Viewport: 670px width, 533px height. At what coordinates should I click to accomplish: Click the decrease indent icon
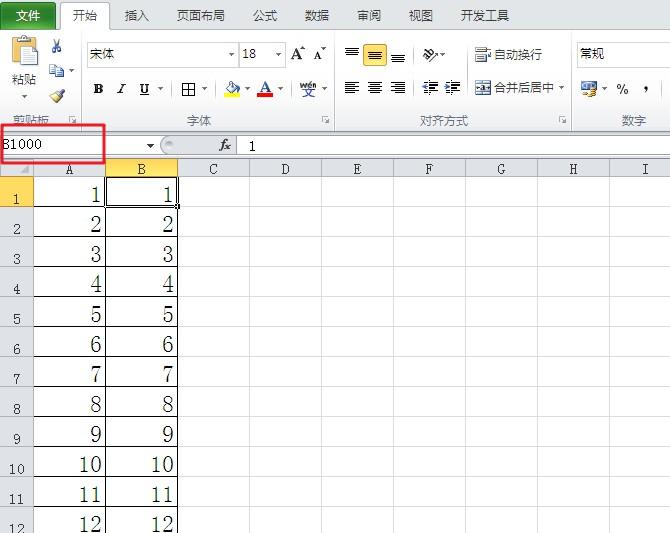(430, 88)
